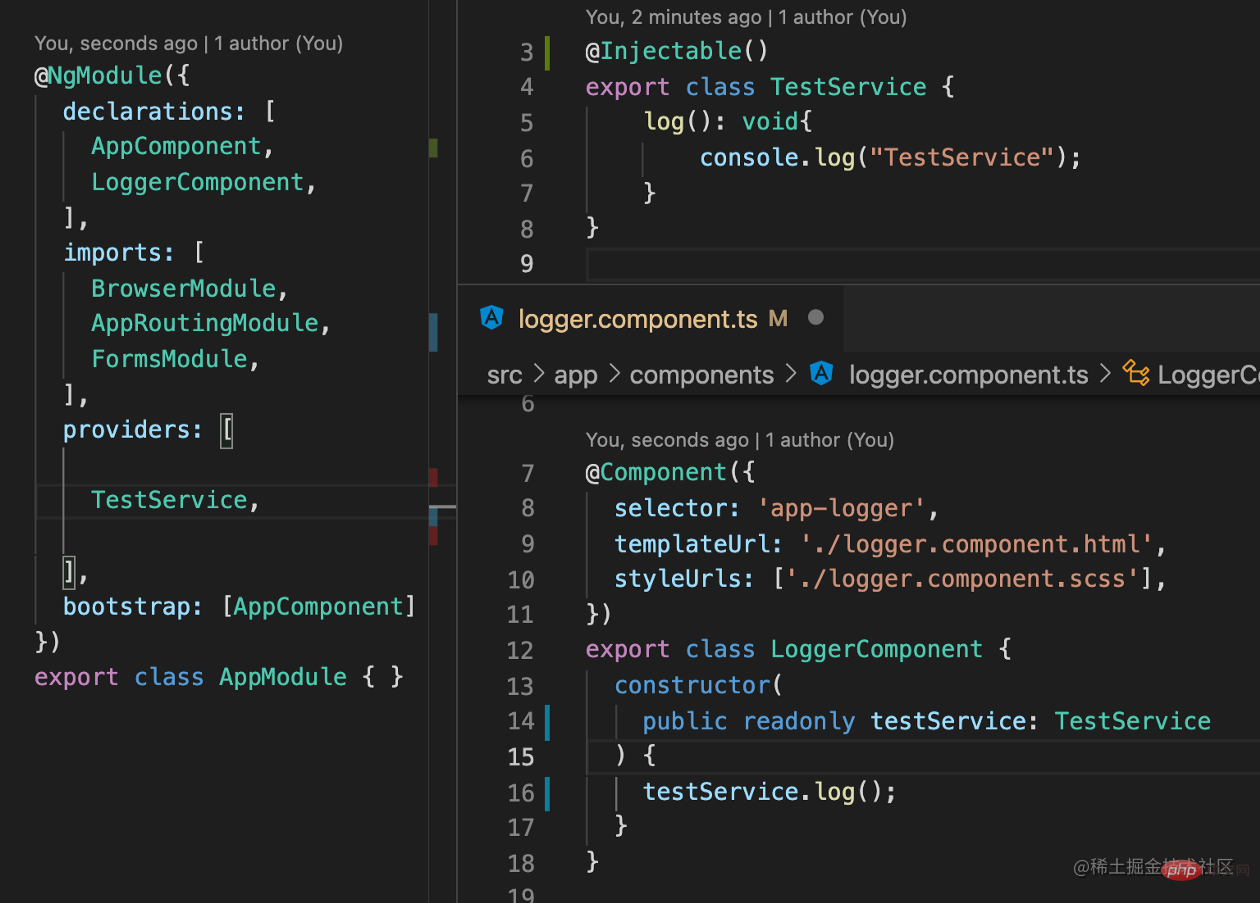Click green marker in left editor overview ruler

point(433,148)
